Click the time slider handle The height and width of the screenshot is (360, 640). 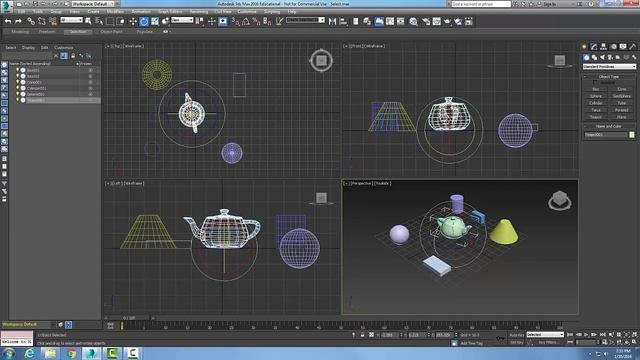pyautogui.click(x=129, y=318)
